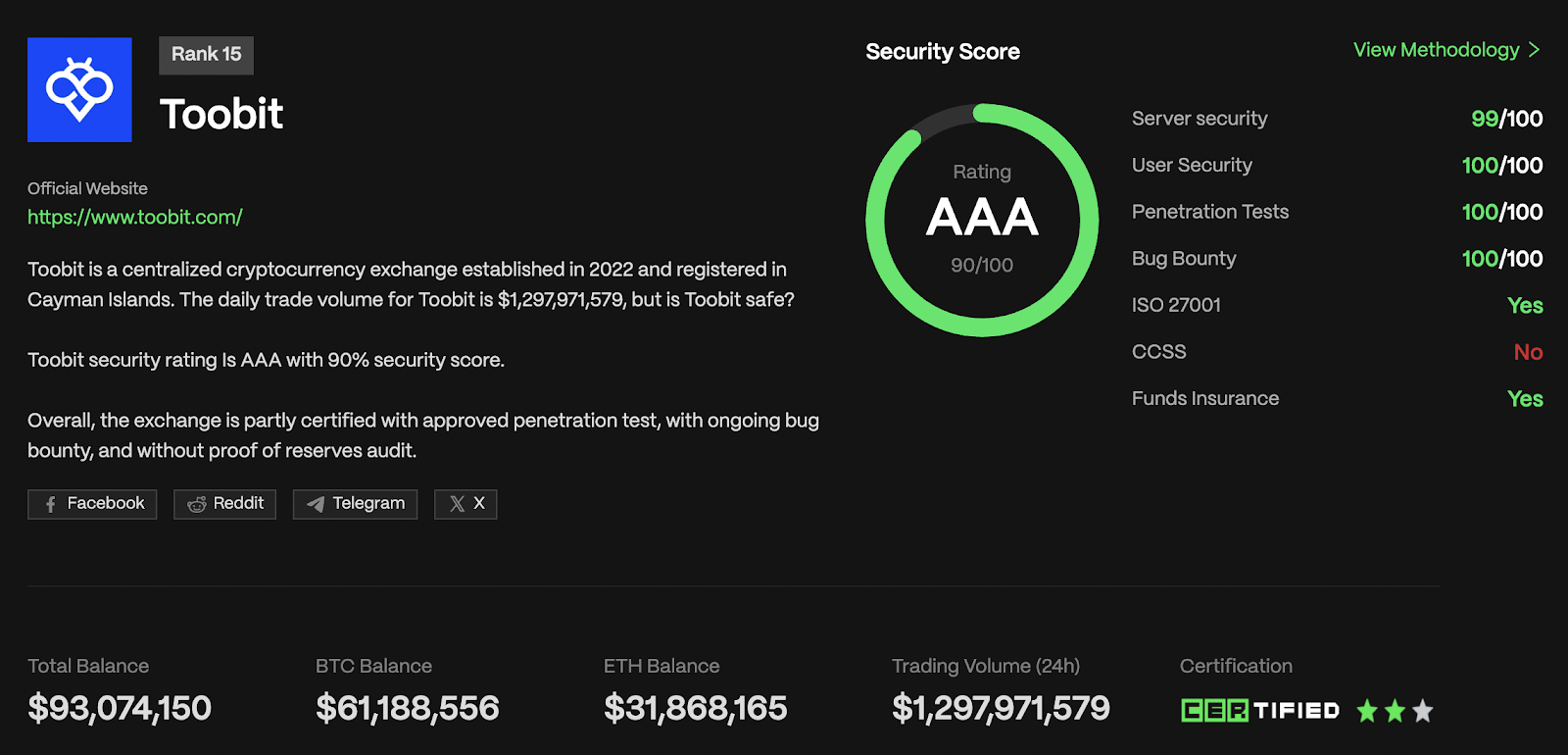Viewport: 1568px width, 755px height.
Task: Click the Rank 15 badge
Action: (x=206, y=55)
